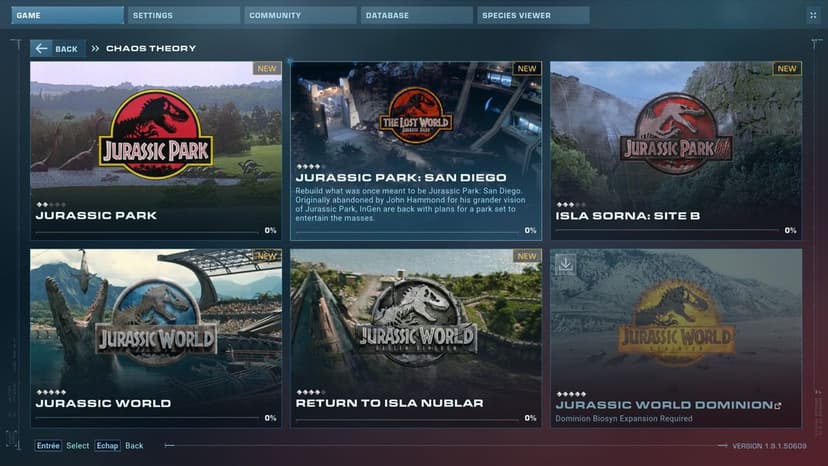Click the difficulty diamonds on Isla Sorna card

coord(571,204)
